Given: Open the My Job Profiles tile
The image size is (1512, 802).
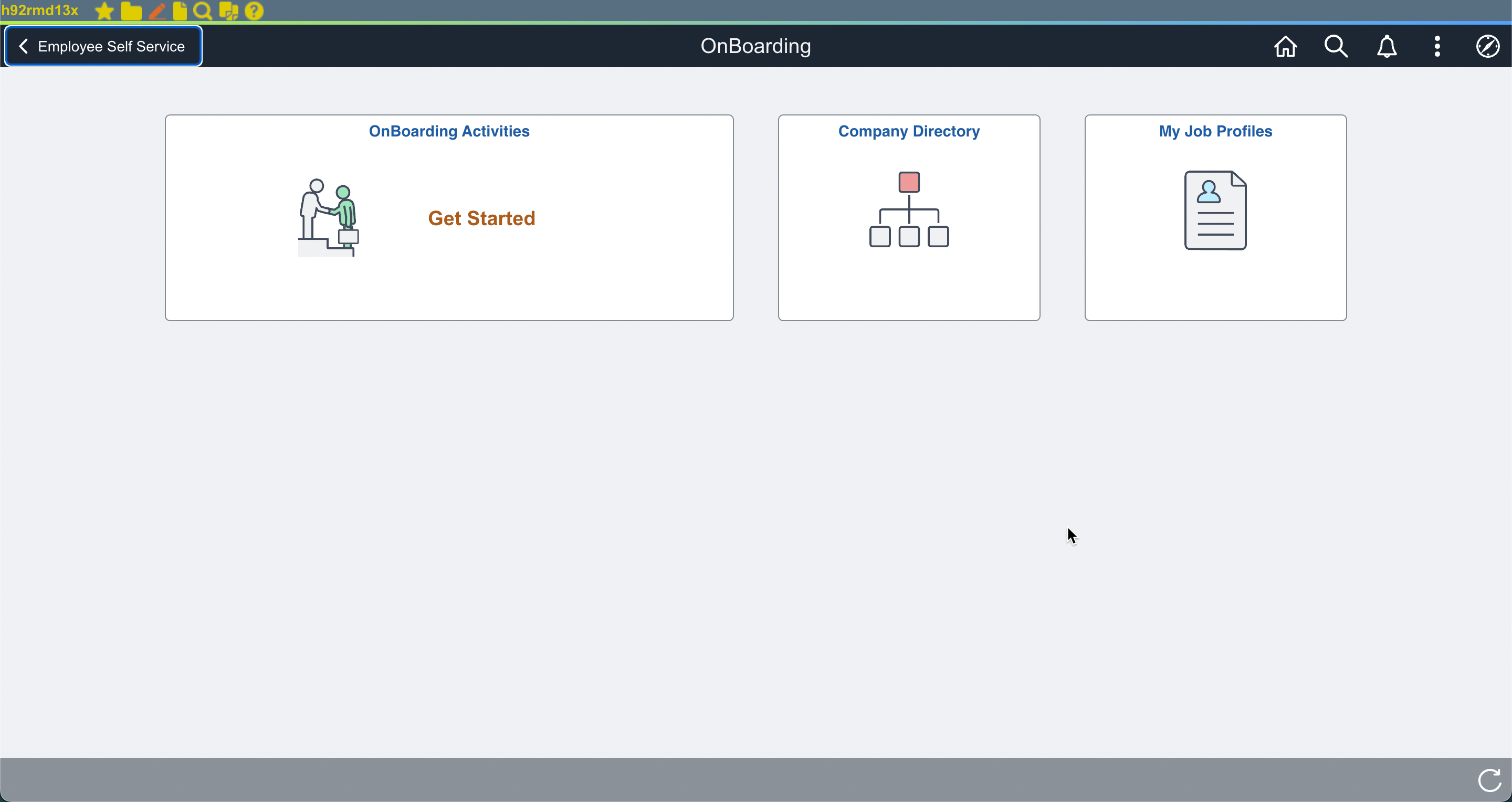Looking at the screenshot, I should [x=1214, y=217].
